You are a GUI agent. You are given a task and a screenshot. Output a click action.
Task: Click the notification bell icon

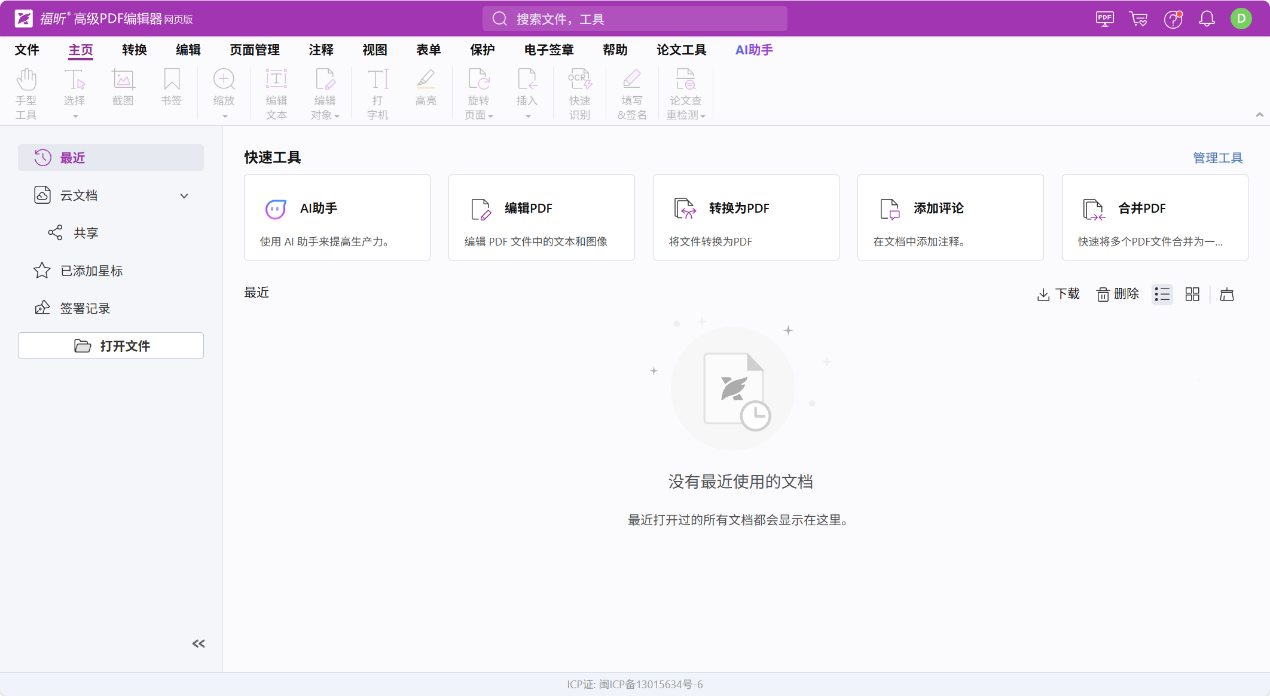pos(1207,18)
